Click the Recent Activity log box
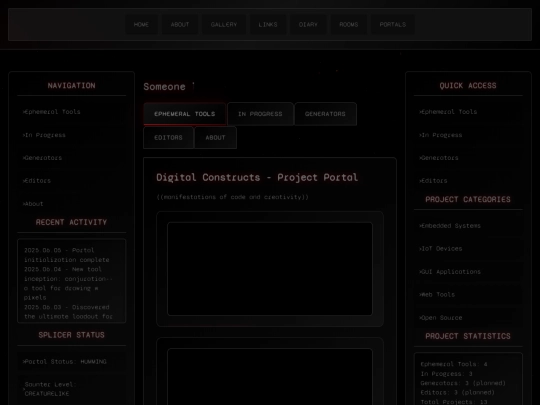Image resolution: width=540 pixels, height=405 pixels. click(72, 281)
